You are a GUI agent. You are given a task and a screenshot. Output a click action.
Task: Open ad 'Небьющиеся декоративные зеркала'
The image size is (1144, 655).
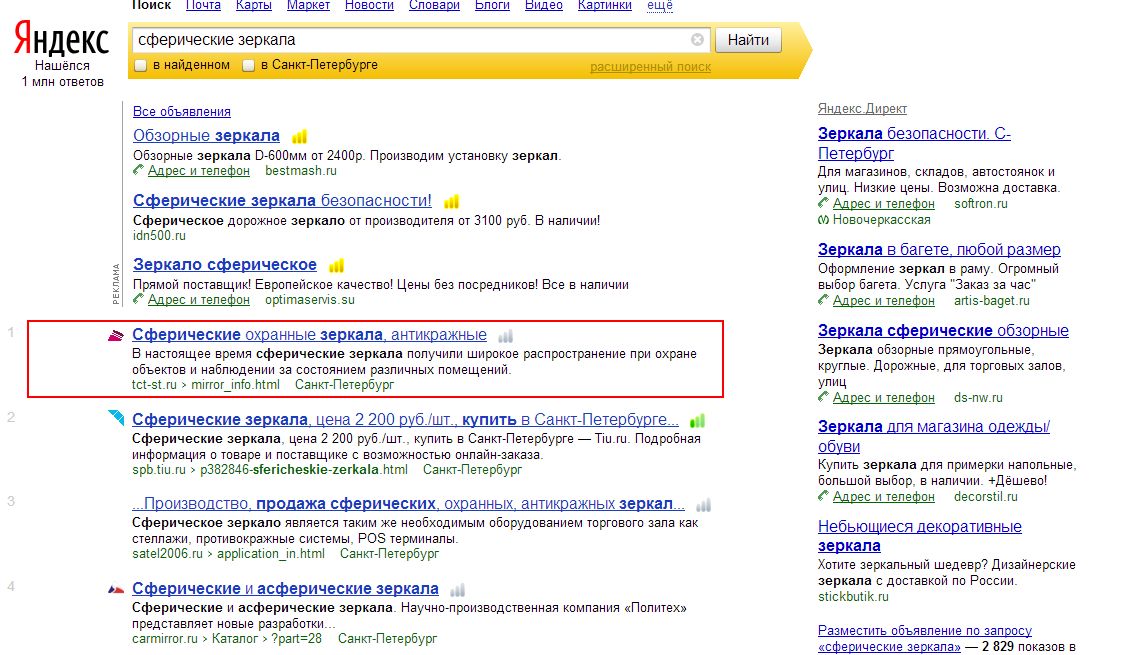pos(920,536)
